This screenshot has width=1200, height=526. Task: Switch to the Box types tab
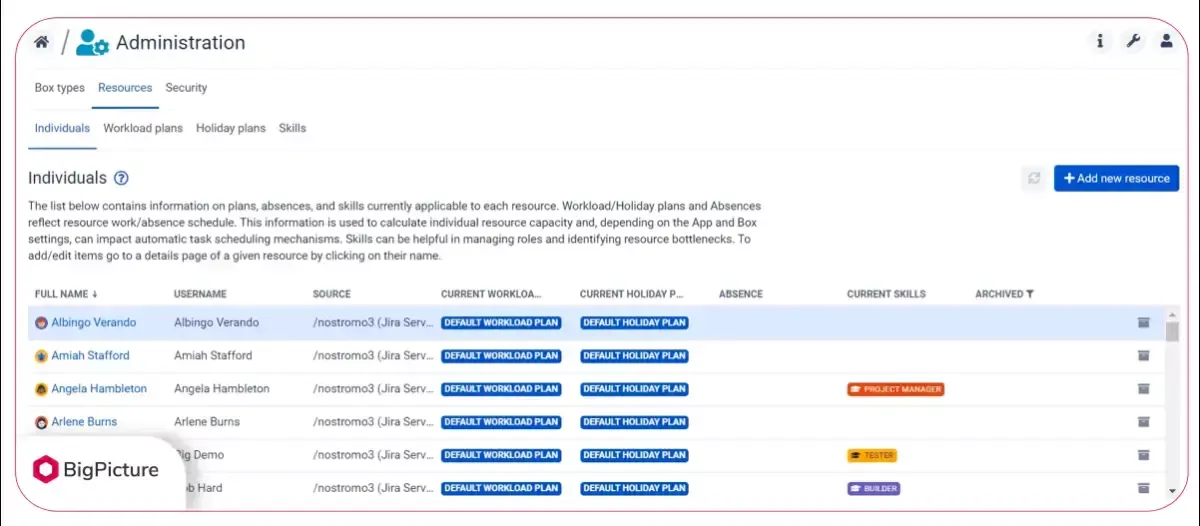tap(60, 88)
